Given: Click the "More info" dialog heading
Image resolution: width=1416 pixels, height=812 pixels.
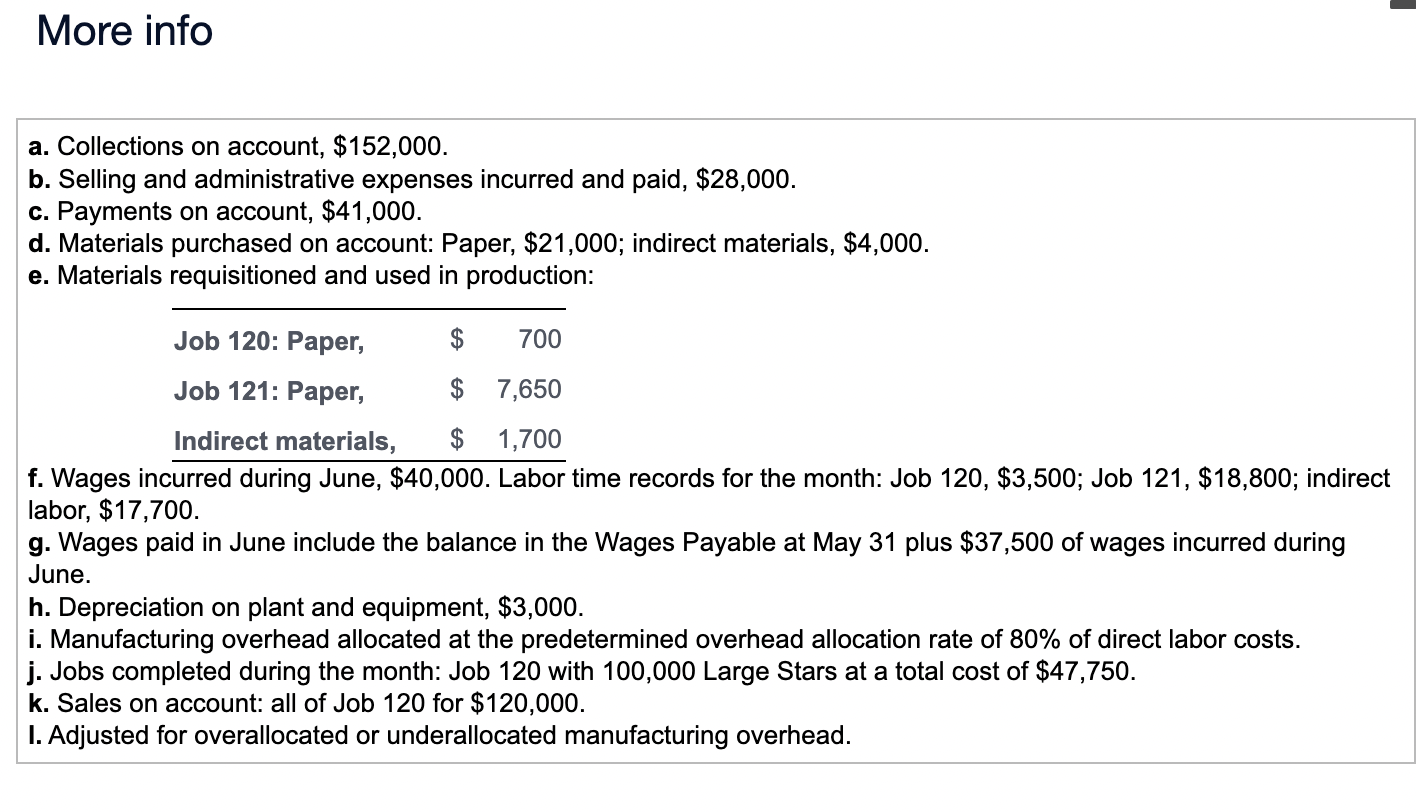Looking at the screenshot, I should 125,30.
